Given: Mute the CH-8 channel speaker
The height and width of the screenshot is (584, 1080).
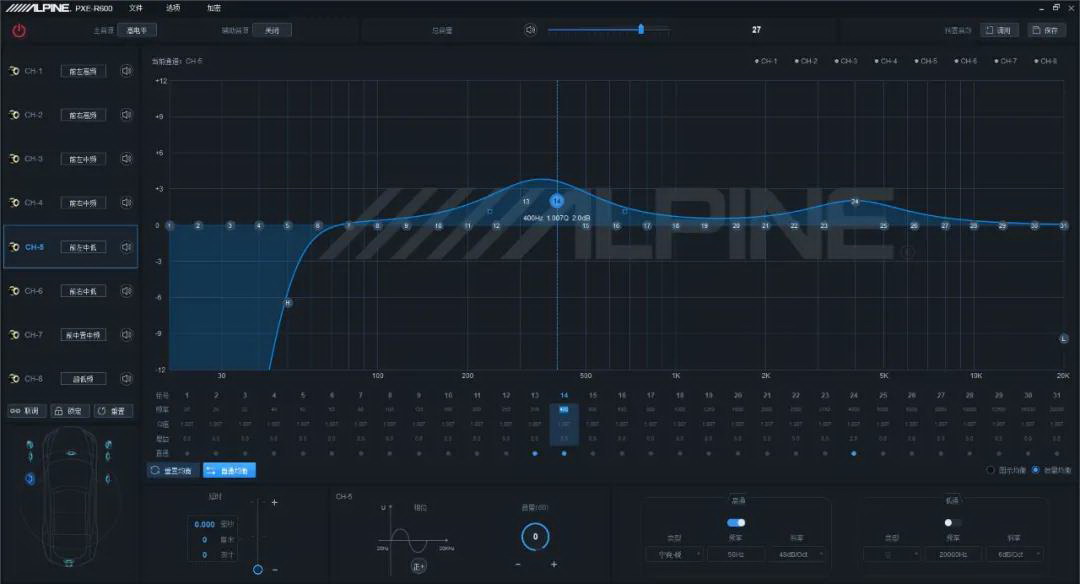Looking at the screenshot, I should coord(126,378).
